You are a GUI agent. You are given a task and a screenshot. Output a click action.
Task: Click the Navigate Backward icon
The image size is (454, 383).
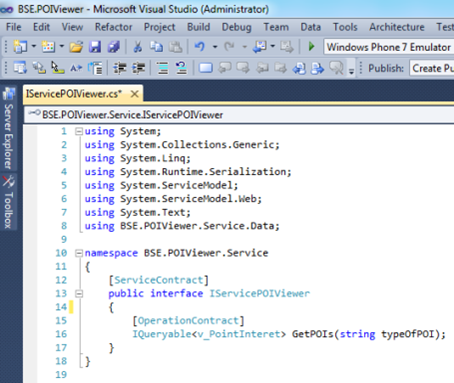point(260,47)
